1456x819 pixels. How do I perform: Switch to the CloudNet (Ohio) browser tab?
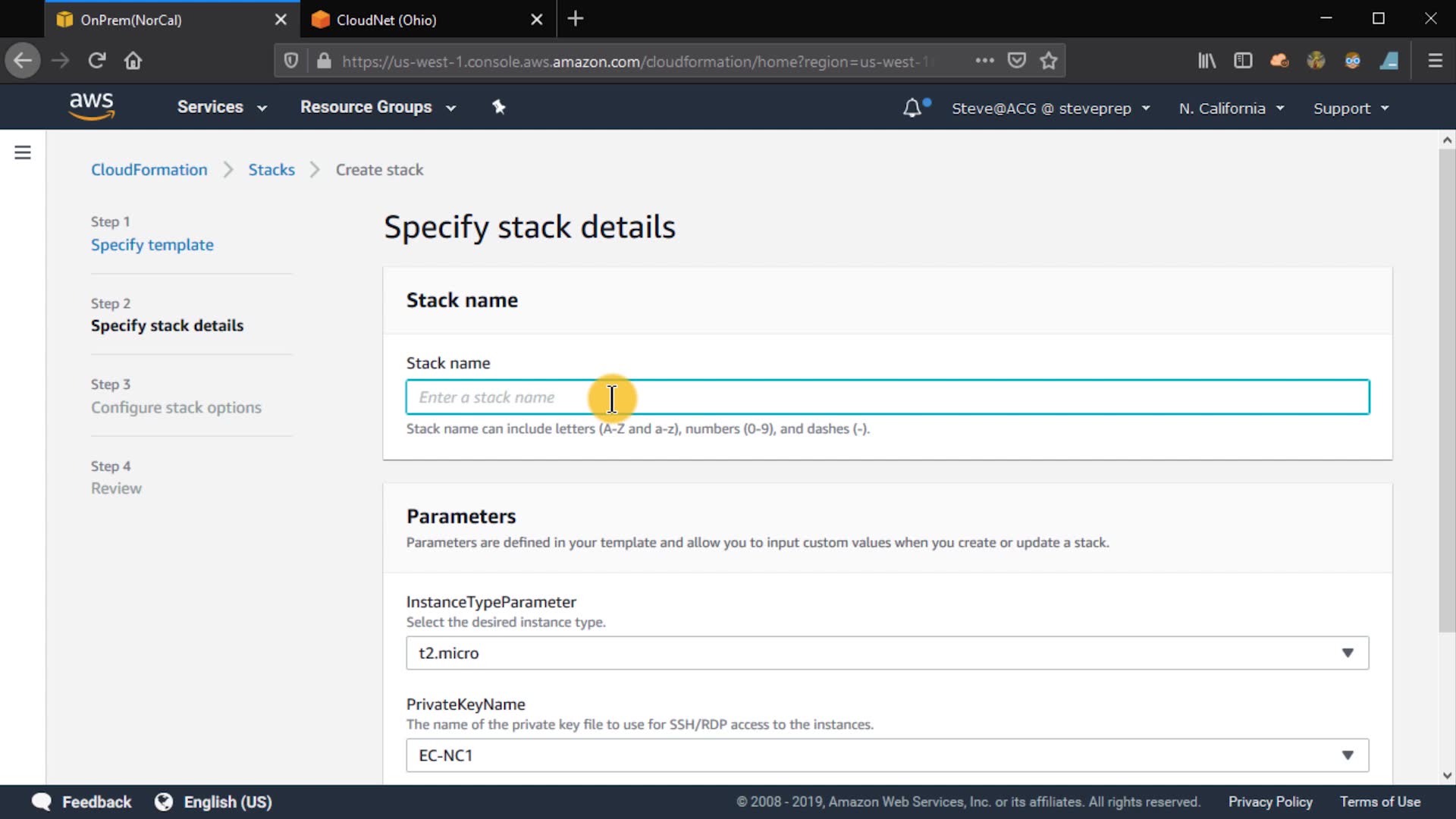tap(387, 20)
